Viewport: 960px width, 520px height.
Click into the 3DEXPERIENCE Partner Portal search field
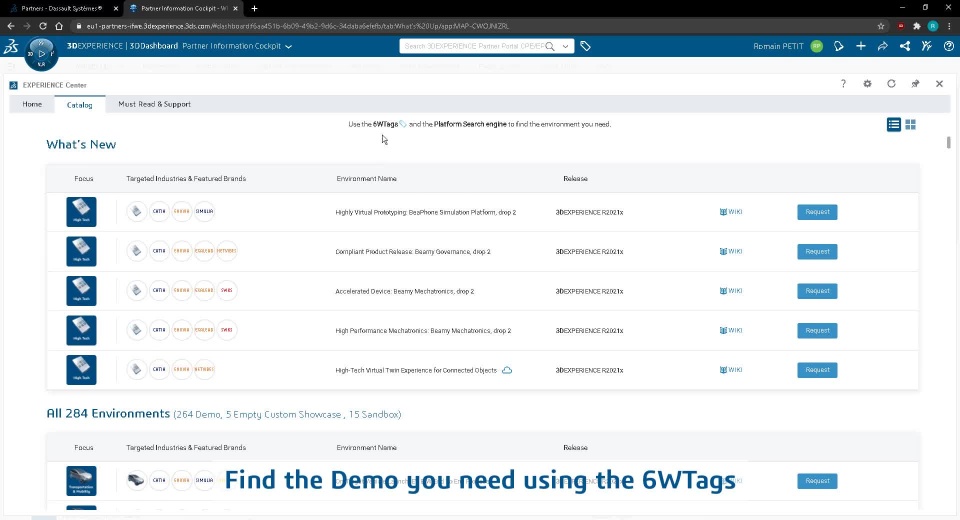pos(474,46)
